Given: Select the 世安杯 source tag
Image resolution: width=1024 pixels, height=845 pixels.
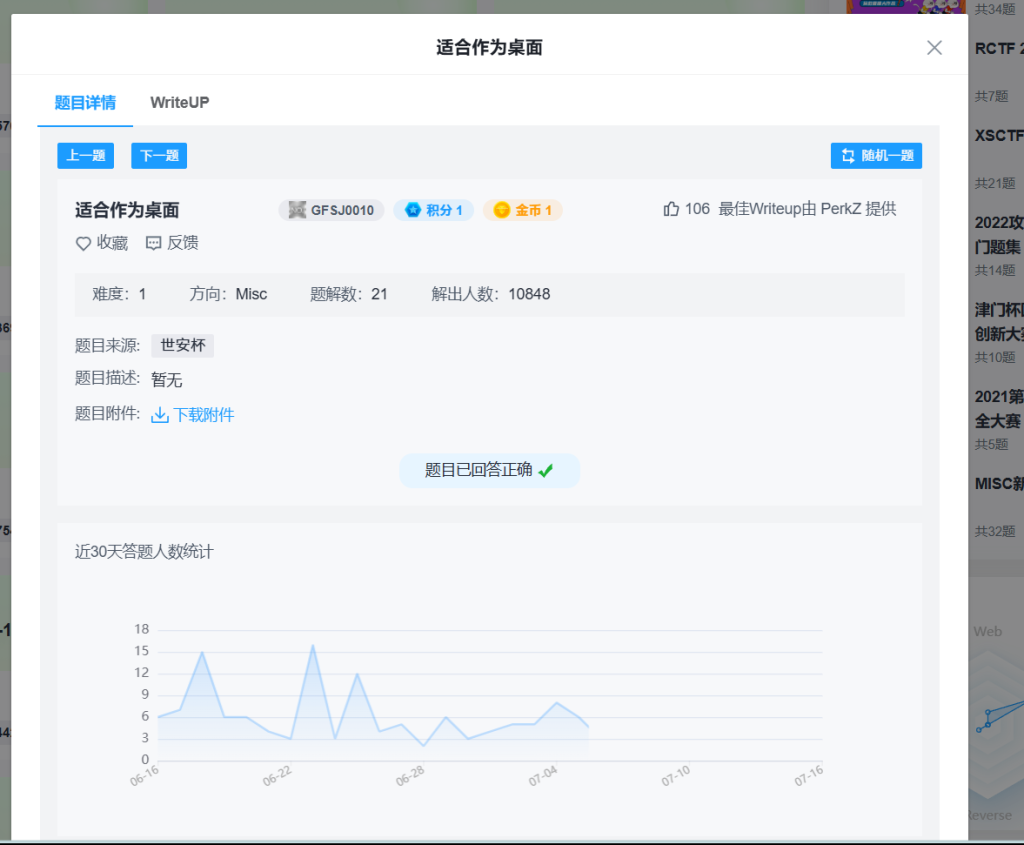Looking at the screenshot, I should click(182, 346).
